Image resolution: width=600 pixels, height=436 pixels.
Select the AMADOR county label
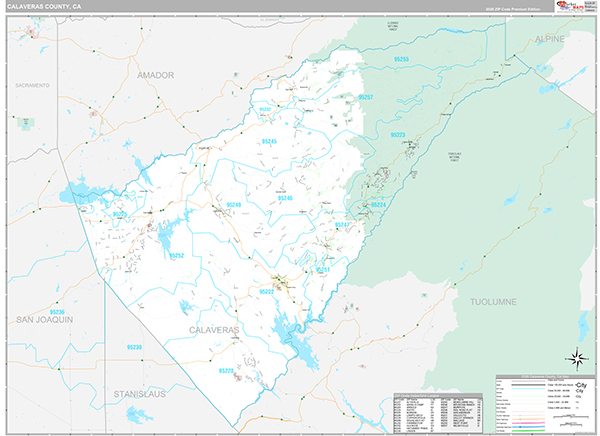coord(155,75)
